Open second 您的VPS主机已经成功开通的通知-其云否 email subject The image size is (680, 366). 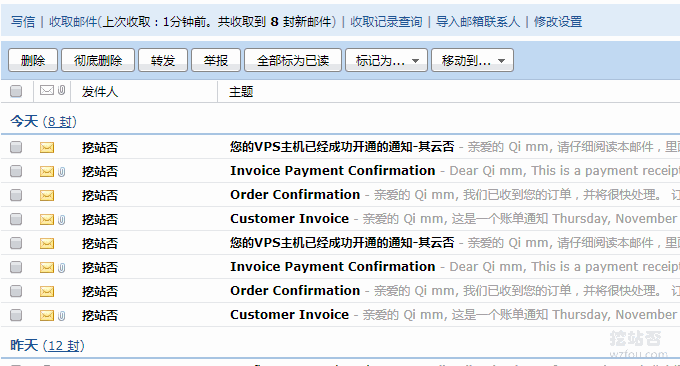pos(342,243)
